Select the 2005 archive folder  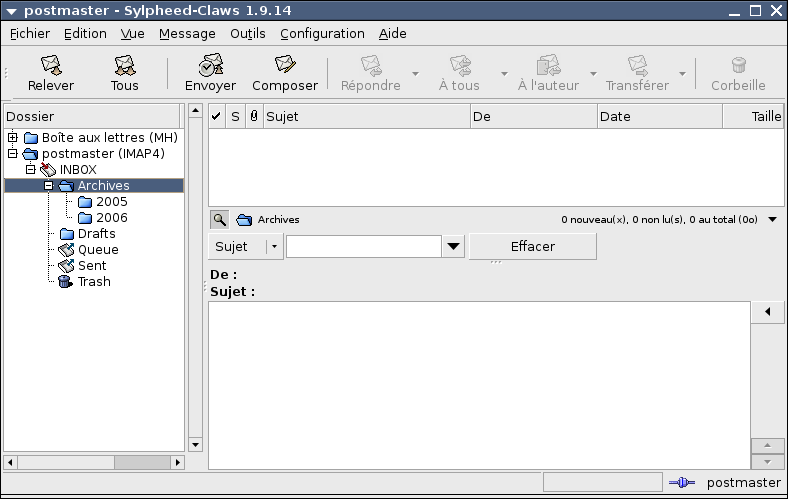click(112, 202)
